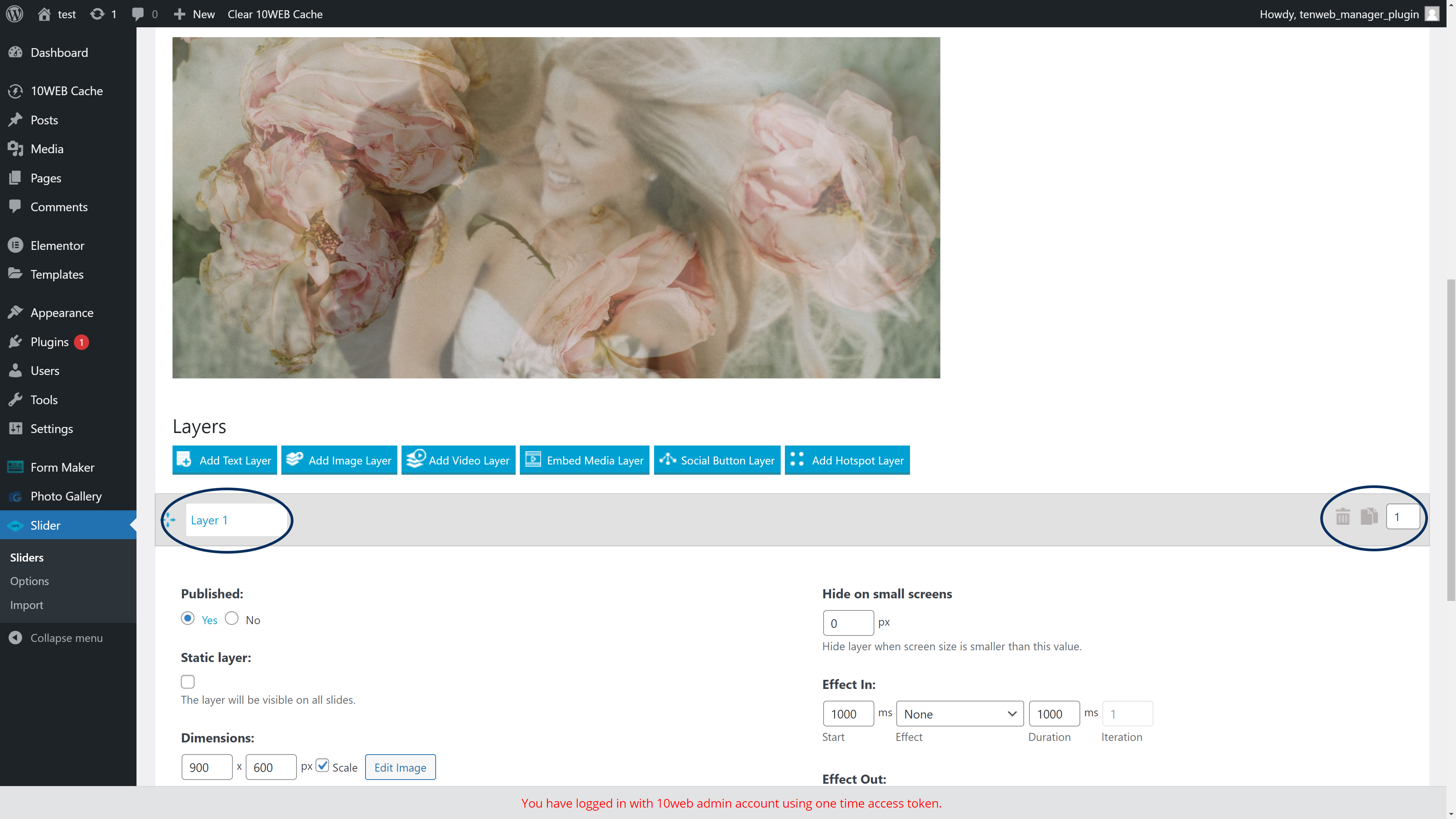Click the Edit Image button
Screen dimensions: 1456x819
400,767
